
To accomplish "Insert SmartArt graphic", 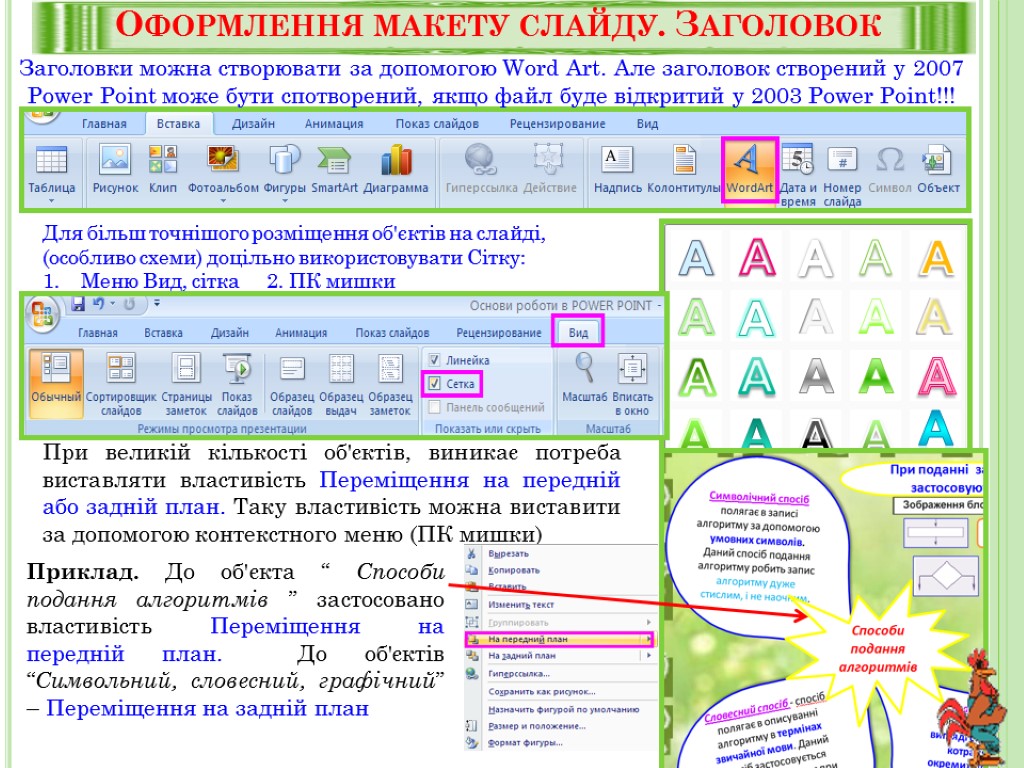I will point(334,169).
